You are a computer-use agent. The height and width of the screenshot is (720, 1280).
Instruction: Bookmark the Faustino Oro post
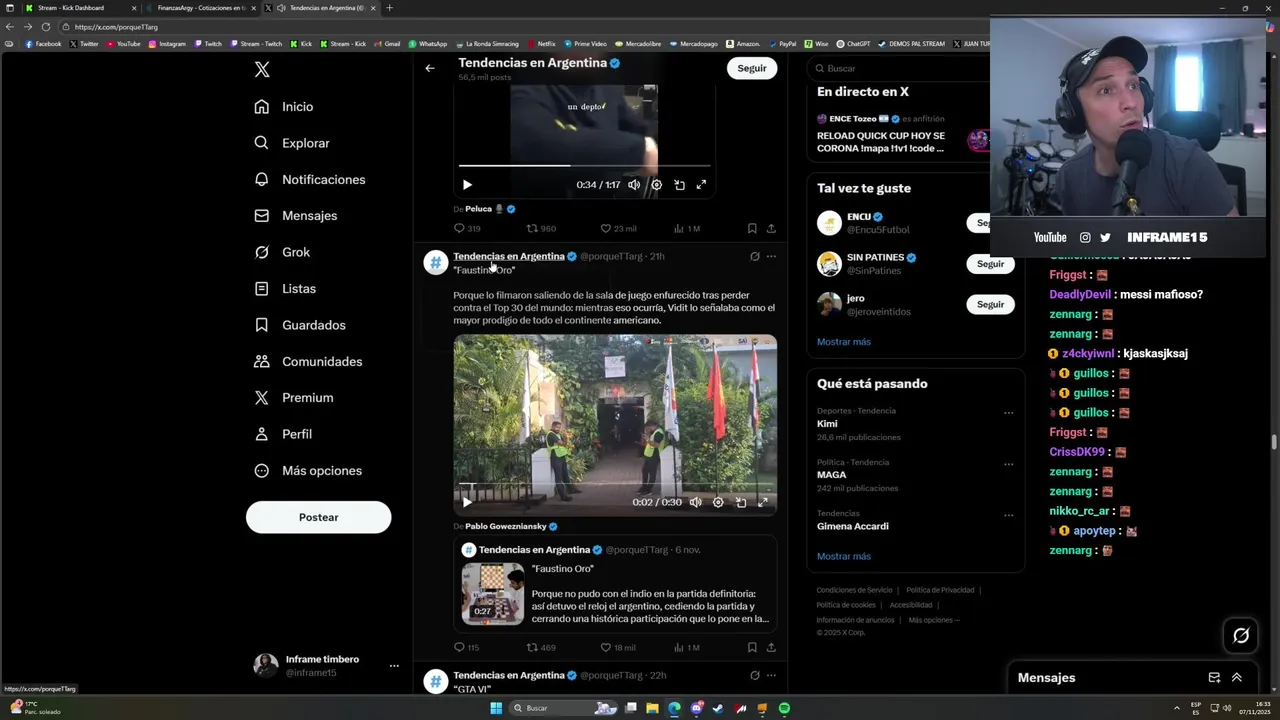pos(752,648)
